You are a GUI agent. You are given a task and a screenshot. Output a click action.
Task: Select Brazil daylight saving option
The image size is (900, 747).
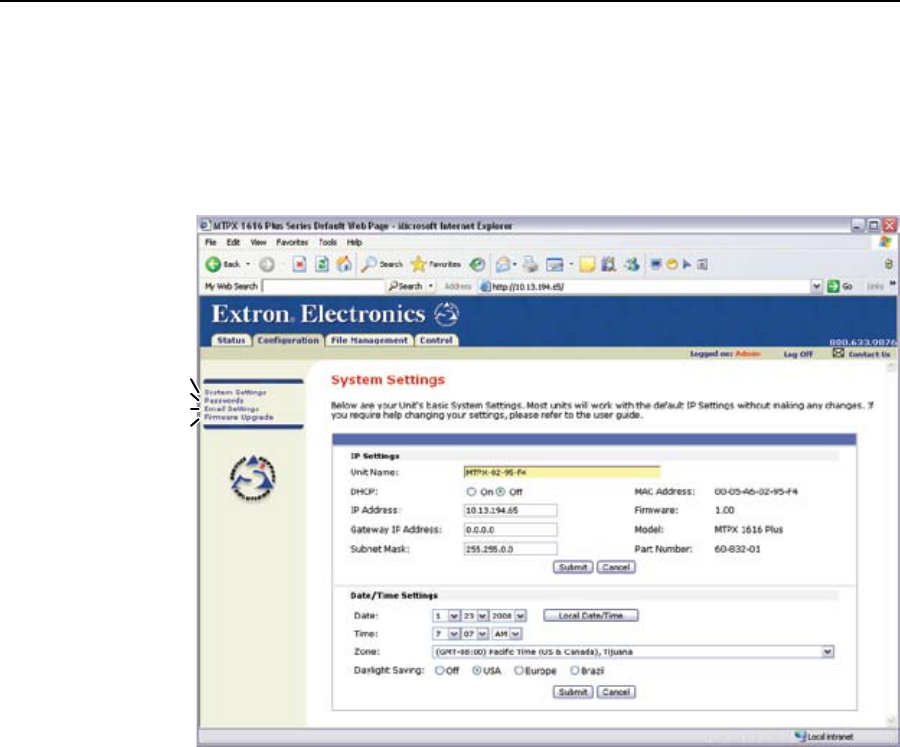pyautogui.click(x=575, y=670)
